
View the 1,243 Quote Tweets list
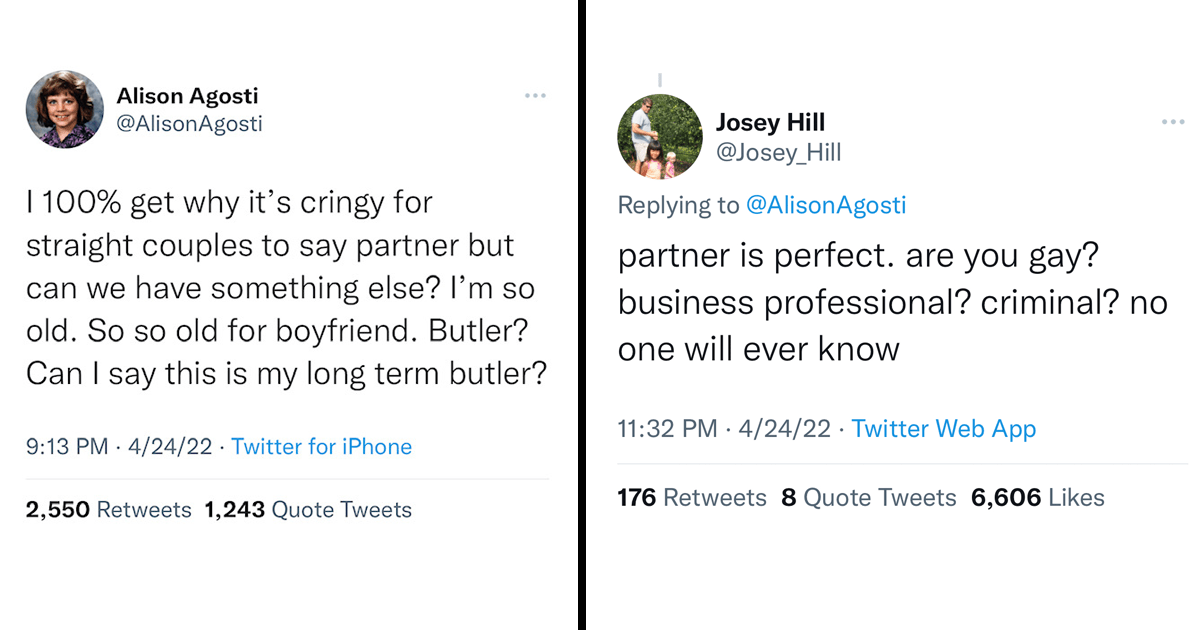click(x=308, y=510)
